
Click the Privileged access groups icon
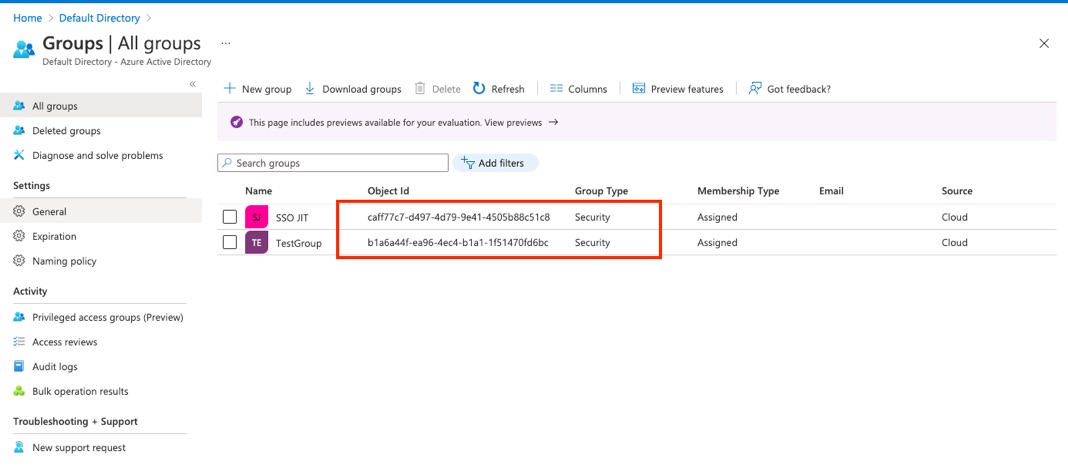coord(19,317)
